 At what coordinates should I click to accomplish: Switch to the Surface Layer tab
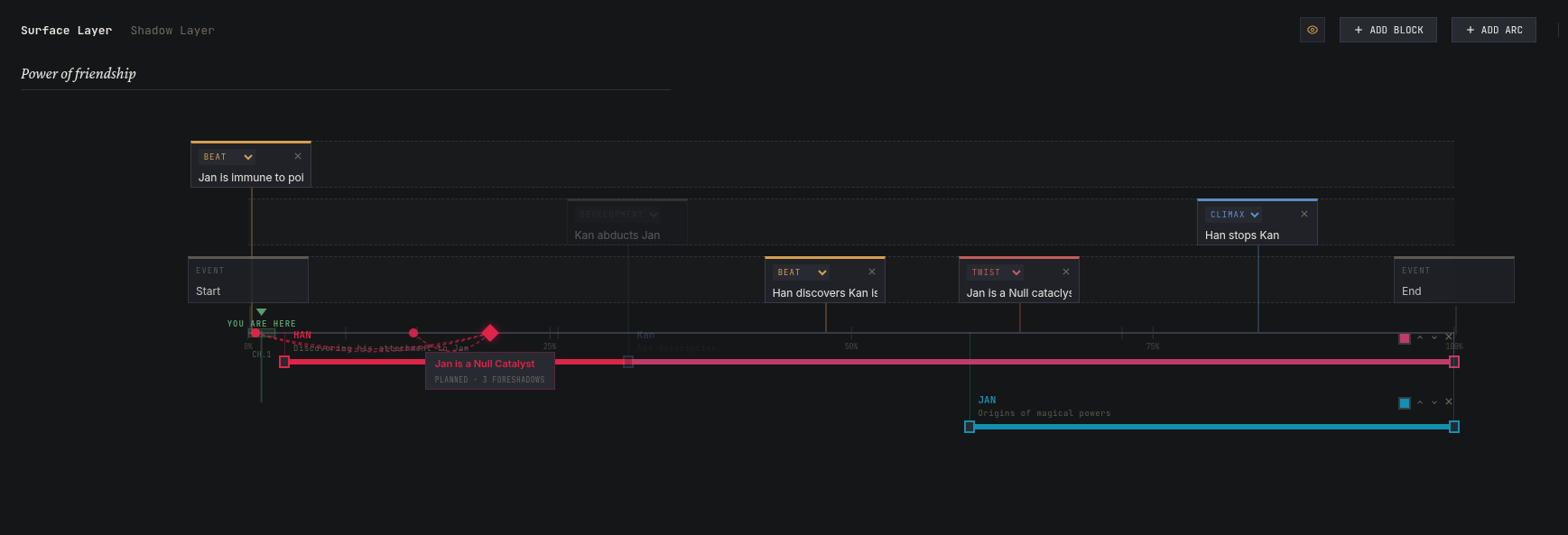[x=67, y=31]
